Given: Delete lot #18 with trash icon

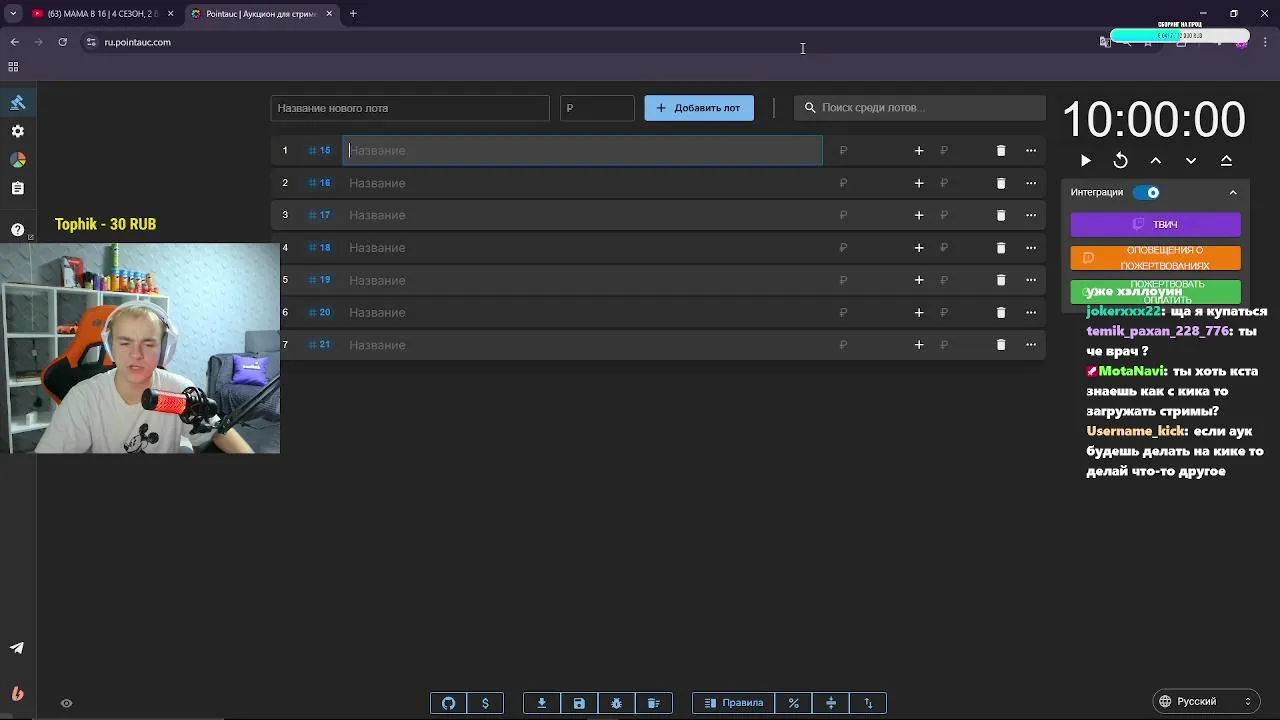Looking at the screenshot, I should pos(1001,248).
